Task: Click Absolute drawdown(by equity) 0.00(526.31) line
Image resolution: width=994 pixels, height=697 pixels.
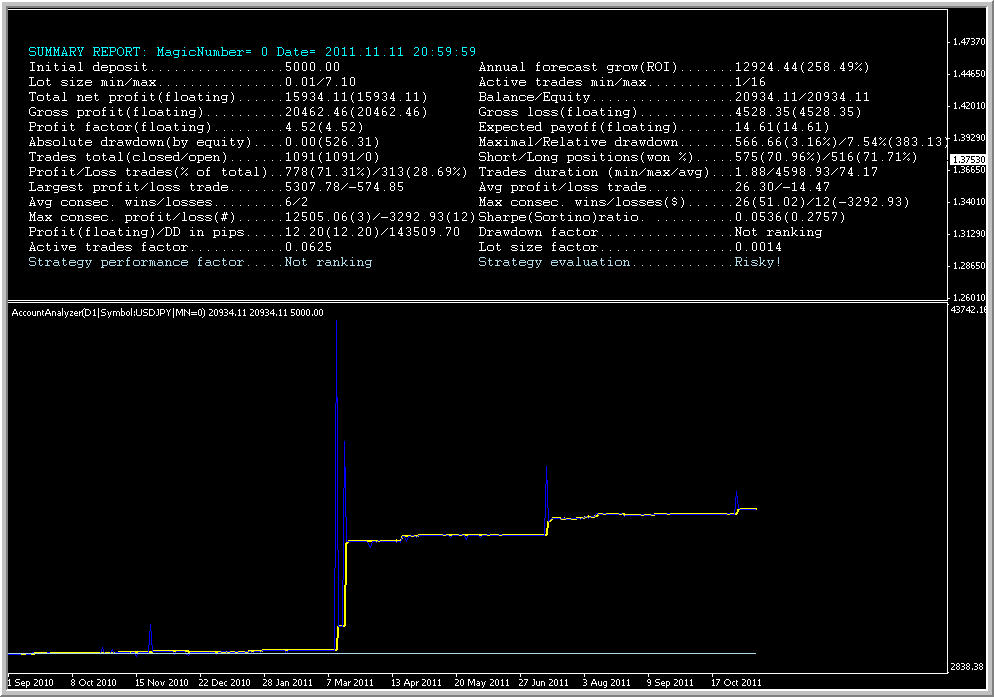Action: tap(204, 142)
